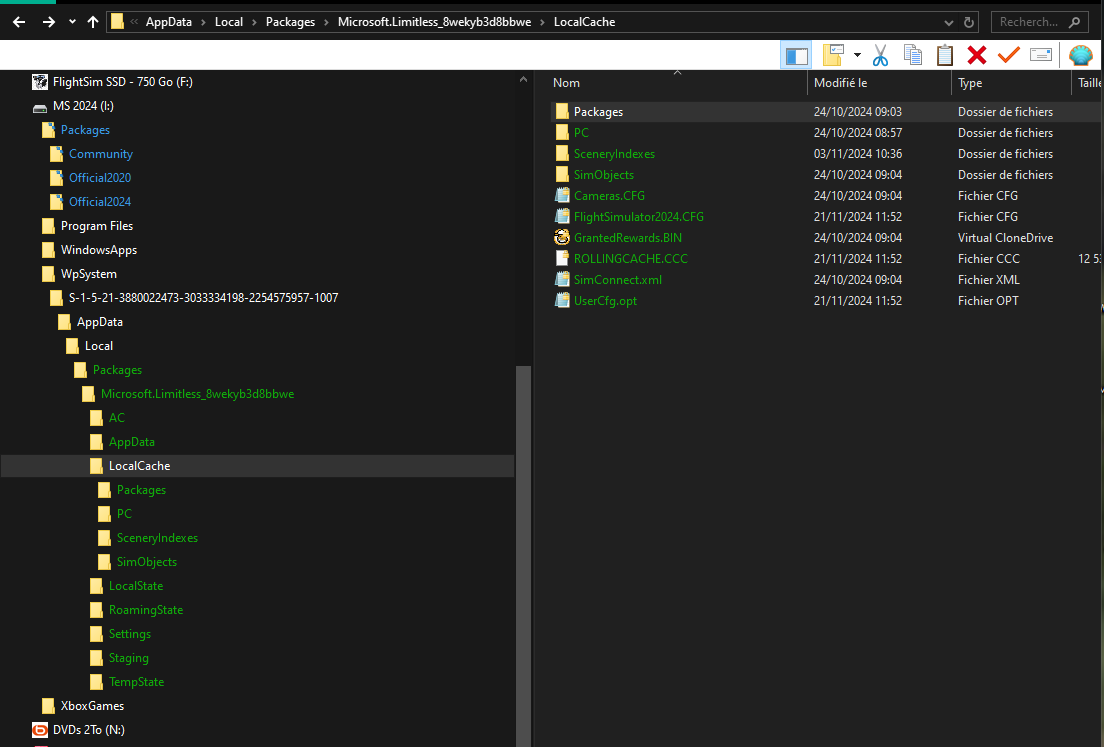Click the folder tree vertical scrollbar thumb
The width and height of the screenshot is (1104, 747).
point(523,556)
